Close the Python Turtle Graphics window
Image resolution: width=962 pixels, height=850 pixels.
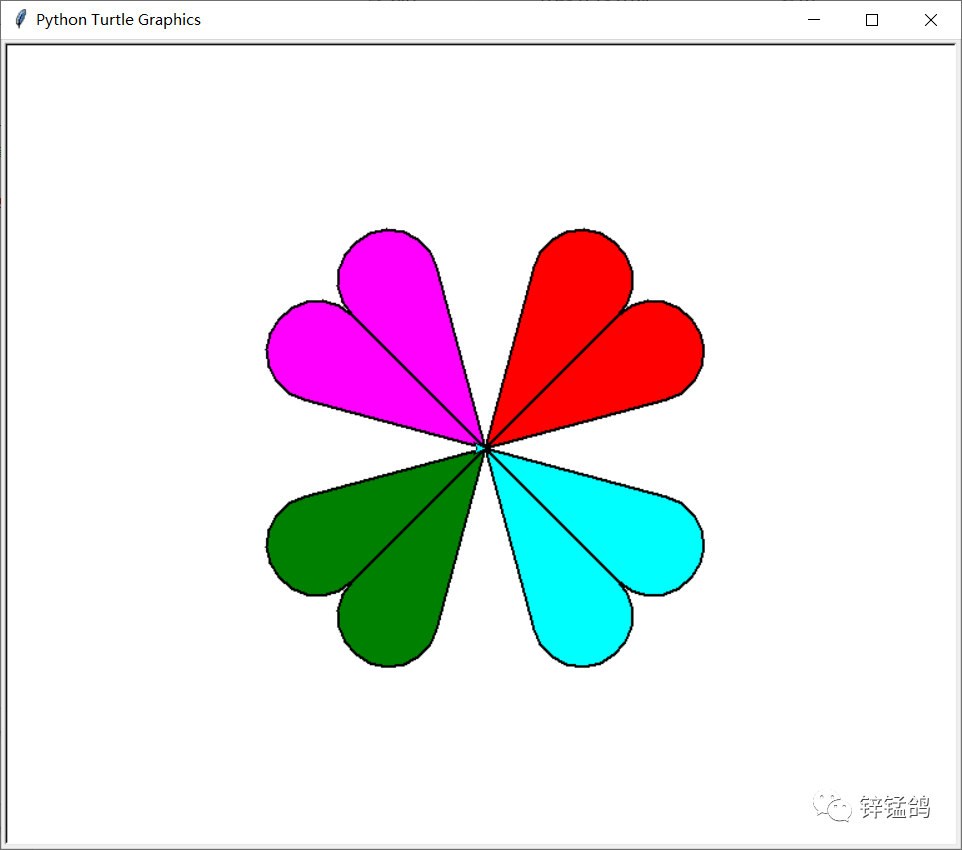930,19
